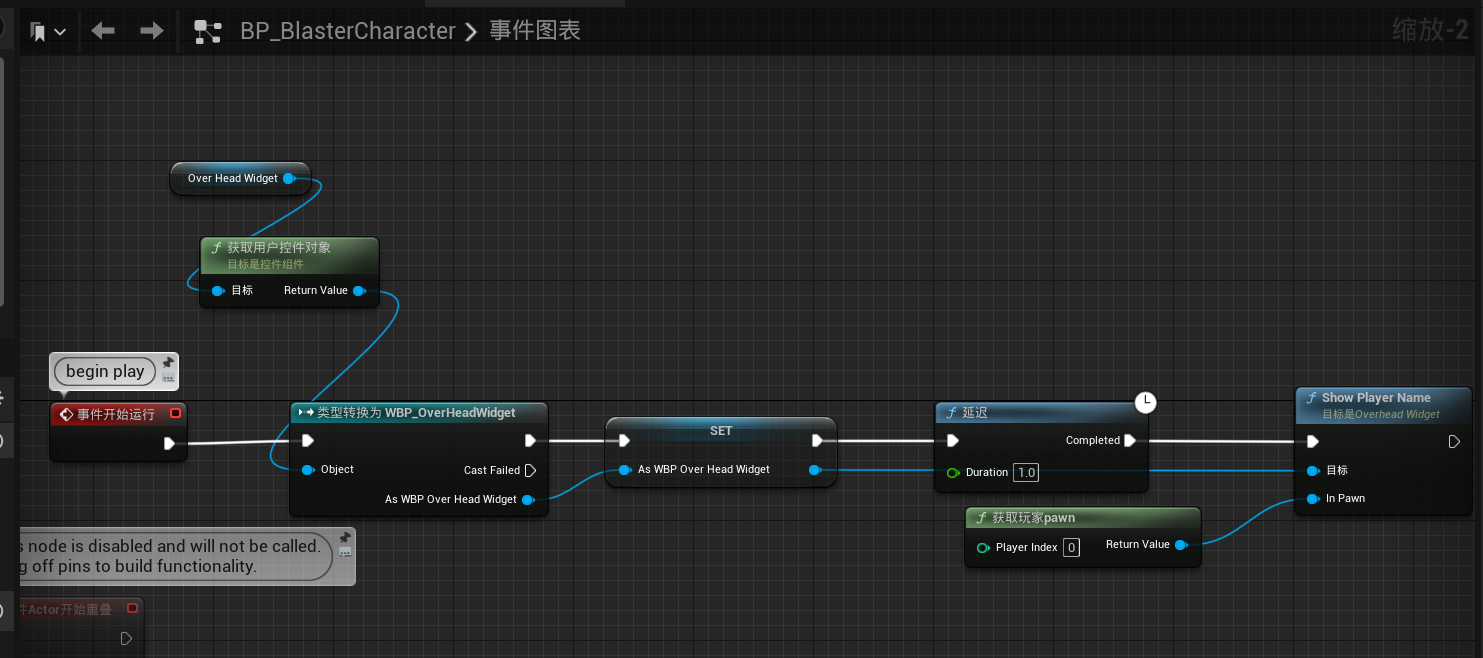Select BP_BlasterCharacter in the breadcrumb

click(x=347, y=31)
